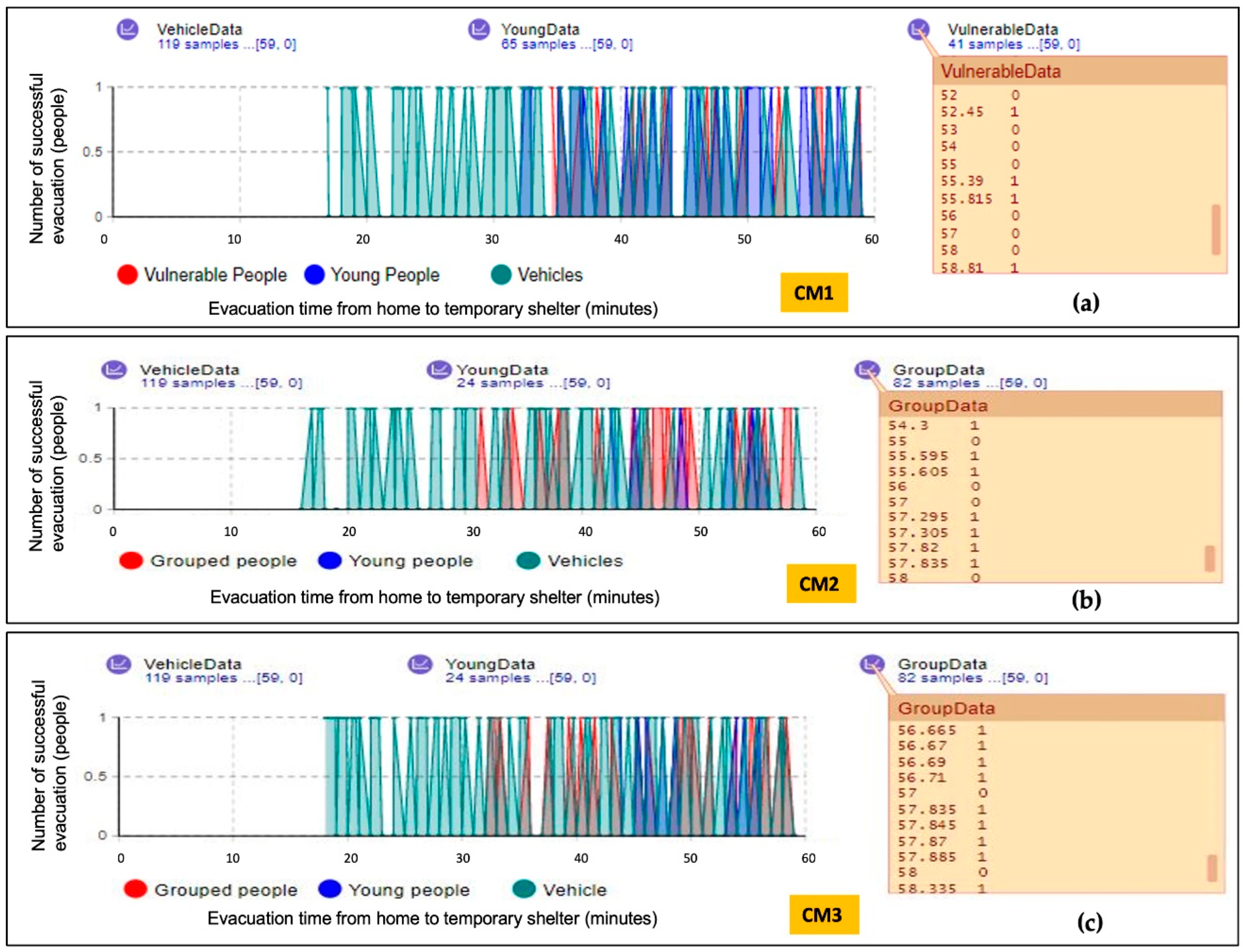Toggle red Vulnerable People legend marker
The height and width of the screenshot is (952, 1243).
[x=128, y=275]
